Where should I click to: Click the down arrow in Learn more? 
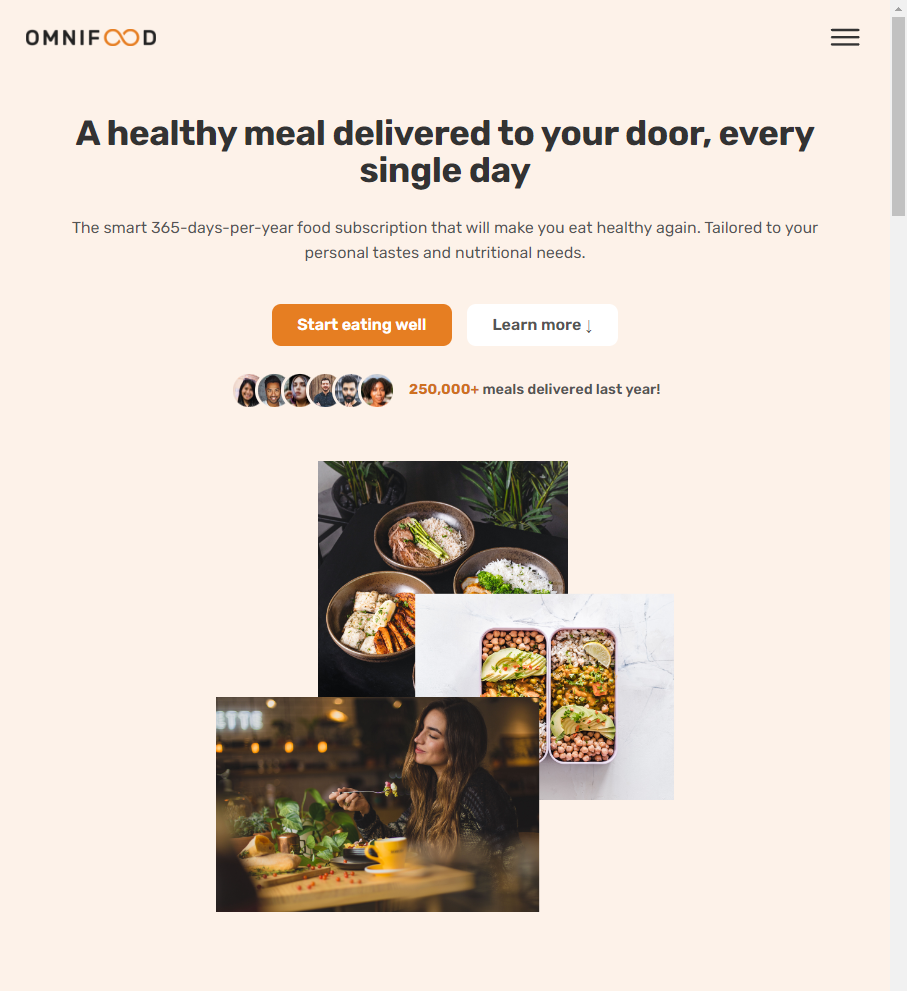588,325
